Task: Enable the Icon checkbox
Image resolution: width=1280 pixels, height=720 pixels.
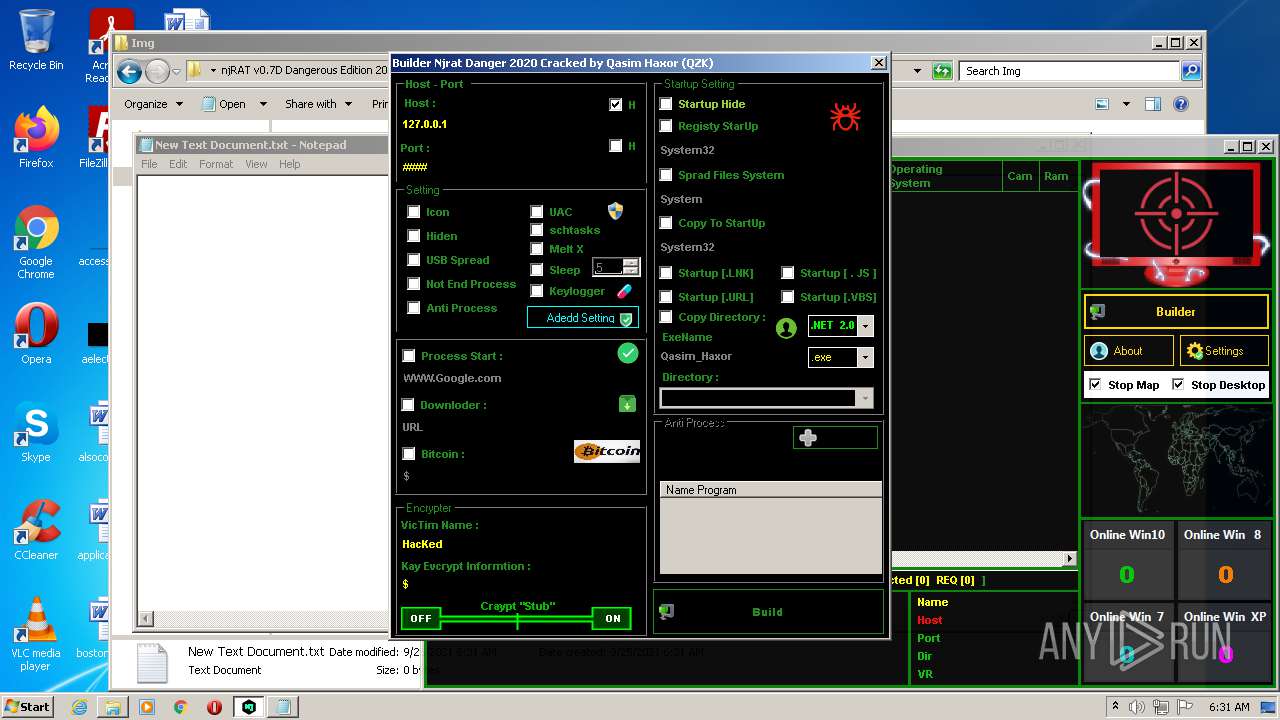Action: pos(413,212)
